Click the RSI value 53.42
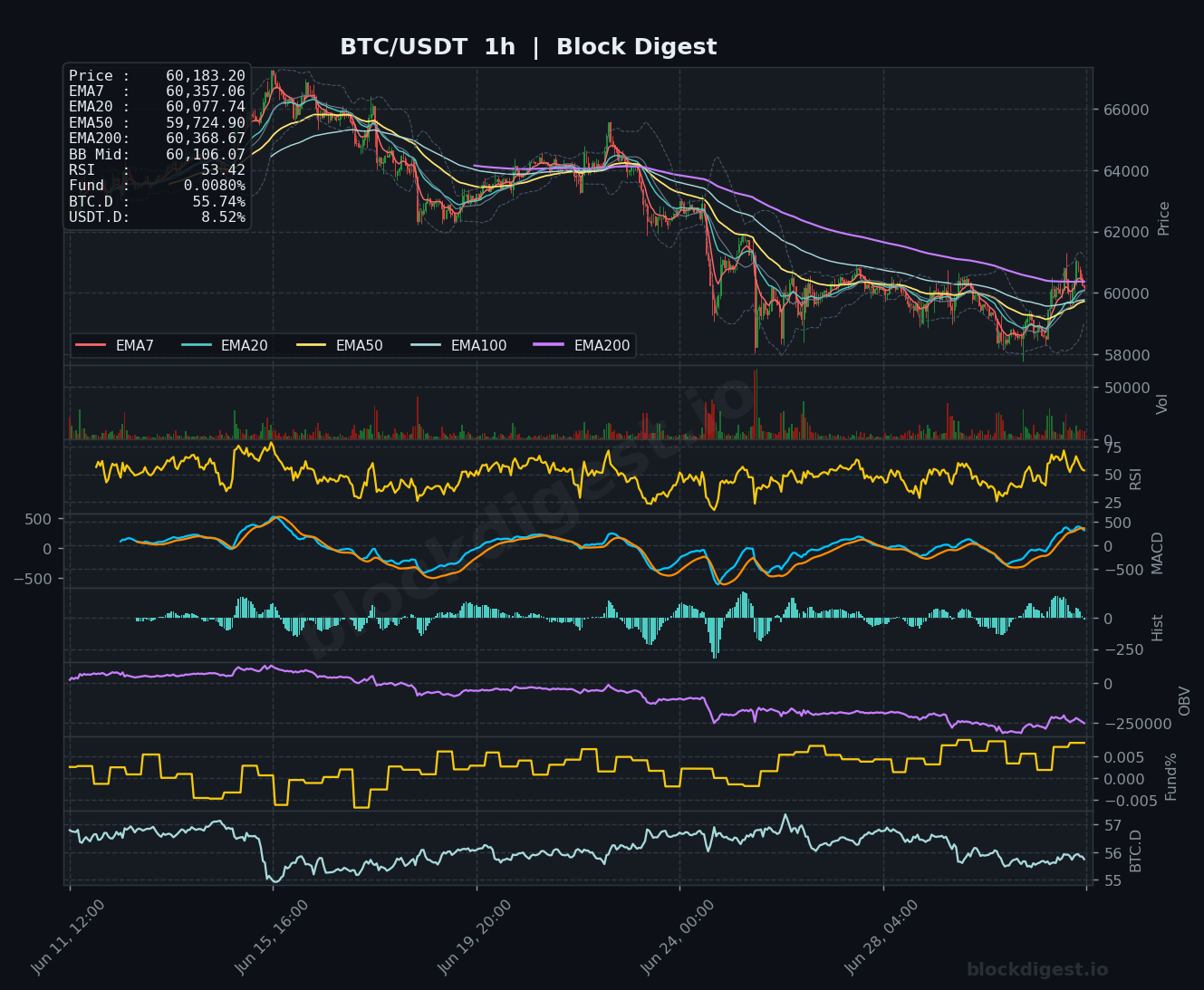 223,169
